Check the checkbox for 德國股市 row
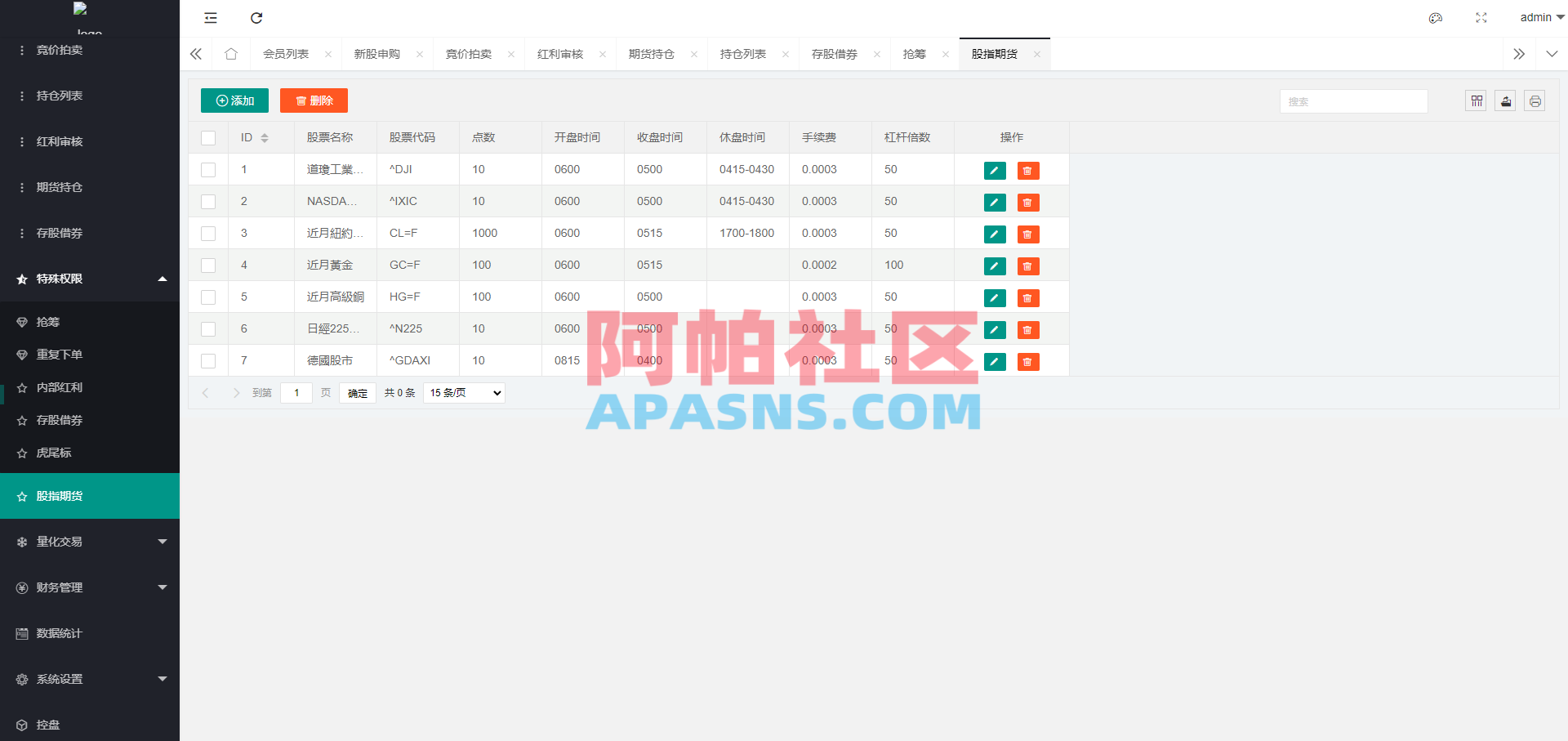The width and height of the screenshot is (1568, 741). point(207,360)
